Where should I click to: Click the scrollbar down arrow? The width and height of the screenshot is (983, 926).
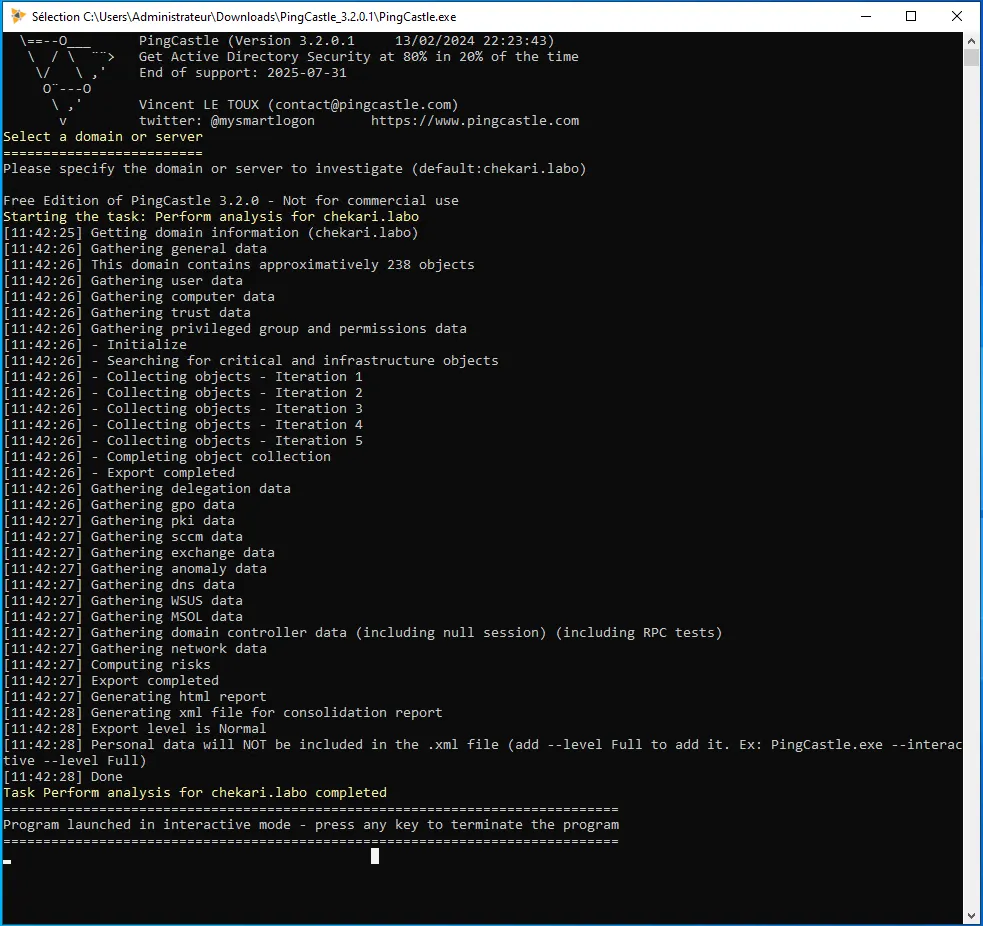pyautogui.click(x=971, y=915)
